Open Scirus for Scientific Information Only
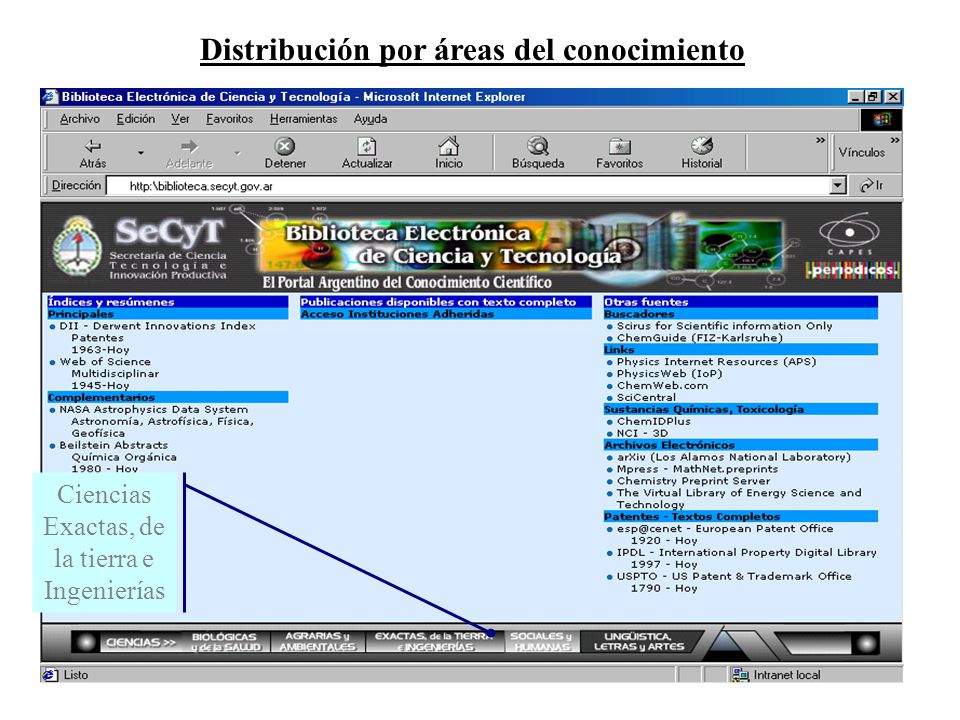 pyautogui.click(x=724, y=326)
